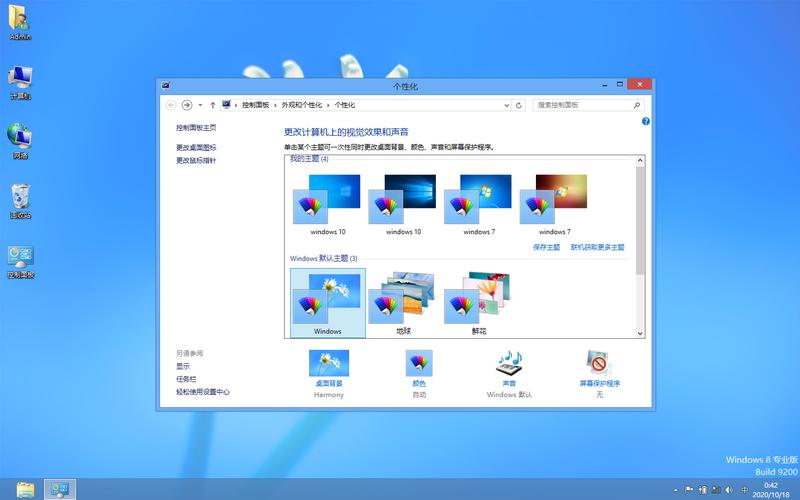Click the theme list scroll-up arrow
This screenshot has width=800, height=500.
[x=640, y=161]
